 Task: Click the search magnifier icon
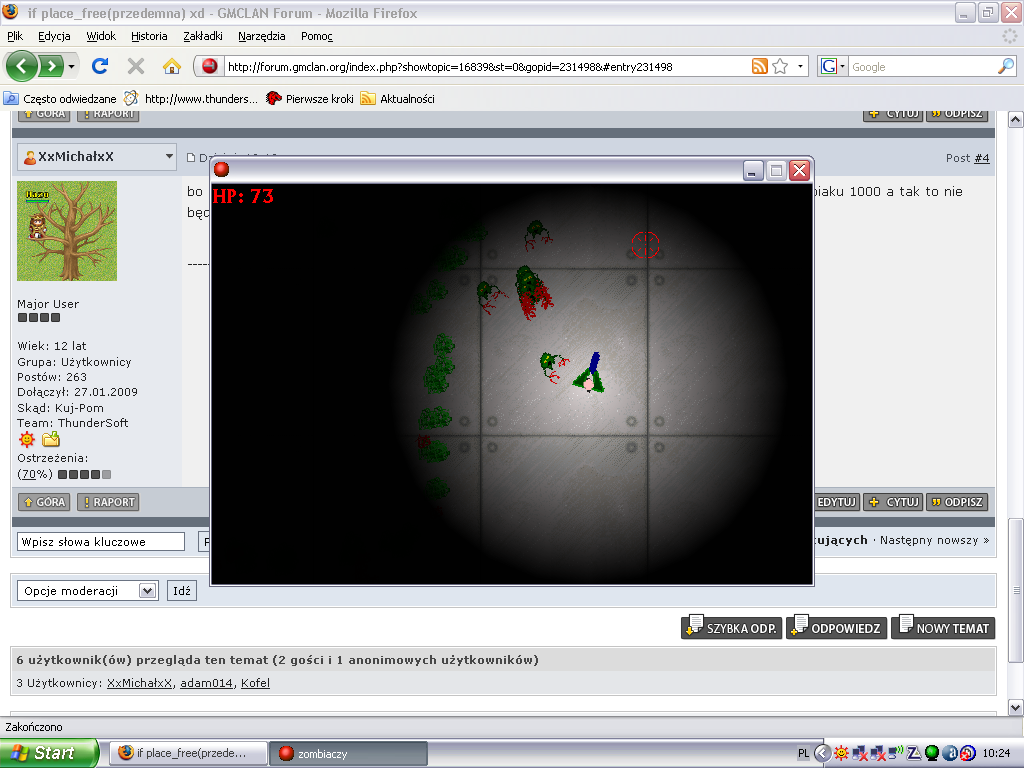click(1005, 66)
